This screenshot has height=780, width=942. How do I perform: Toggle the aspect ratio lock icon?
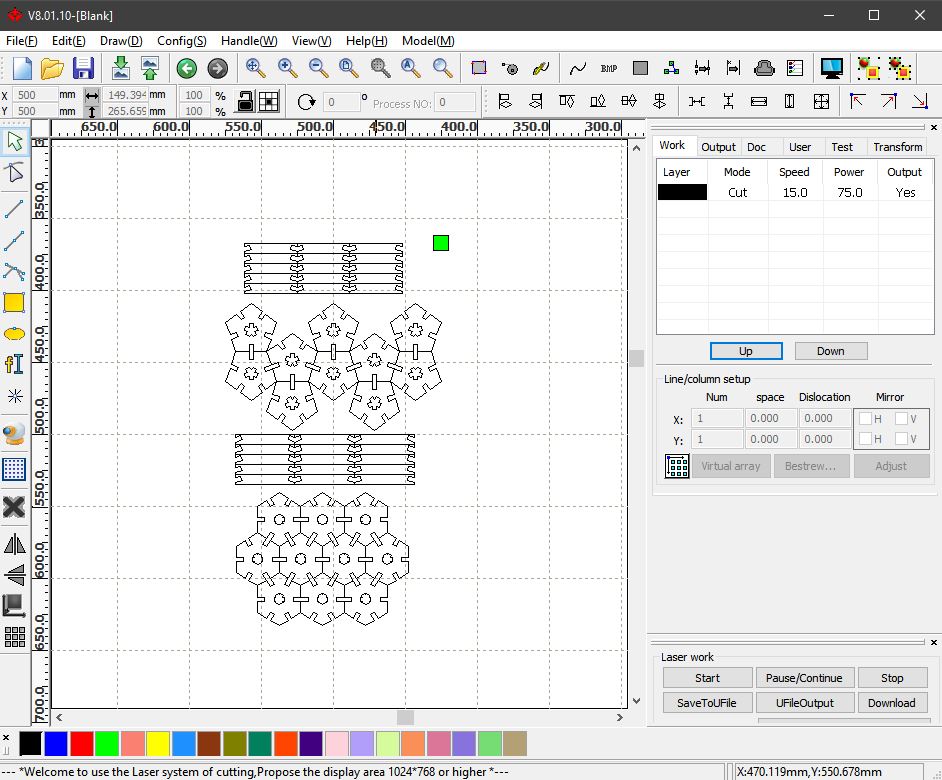245,101
